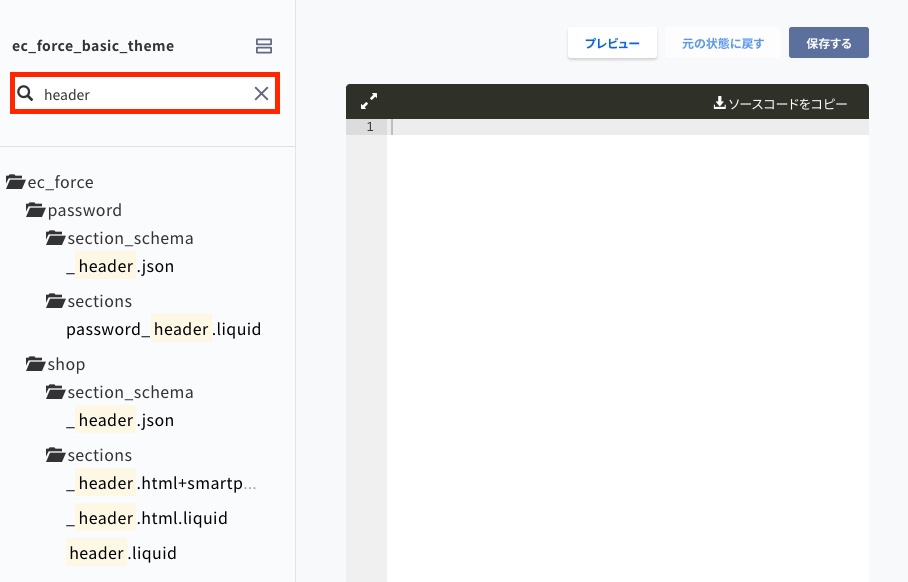Screen dimensions: 908x582
Task: Focus the header search input field
Action: [x=145, y=93]
